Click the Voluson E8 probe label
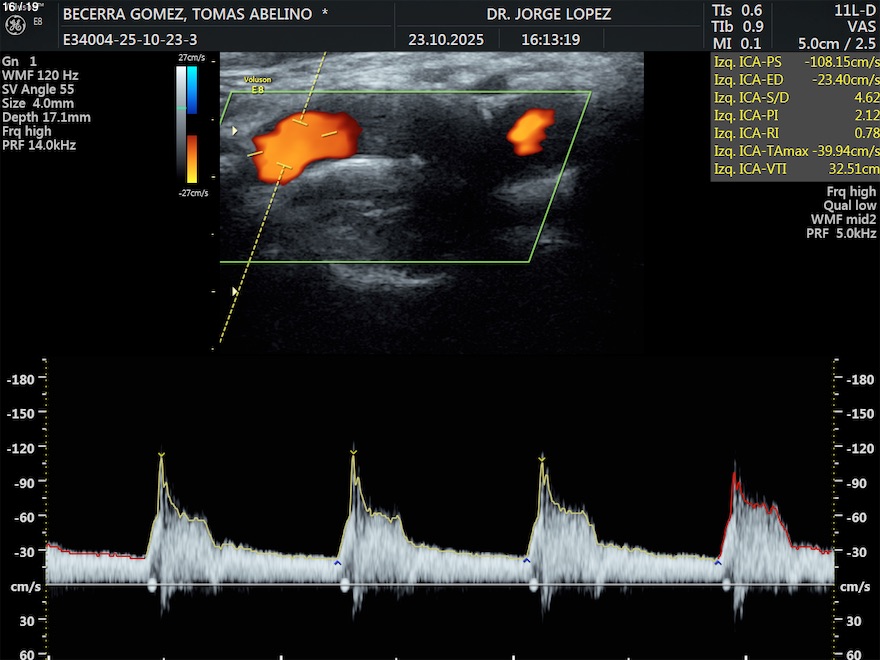Image resolution: width=880 pixels, height=660 pixels. pos(258,84)
